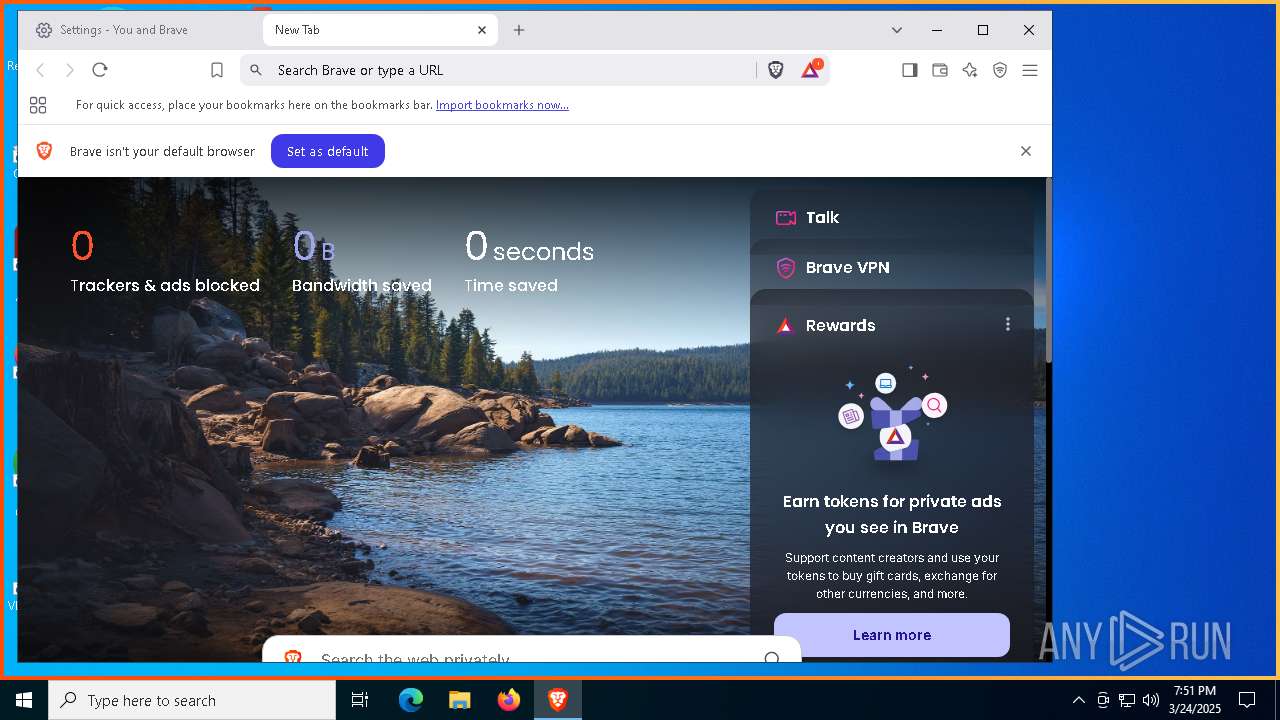Viewport: 1280px width, 720px height.
Task: Click the taskbar Type here to search box
Action: 192,700
